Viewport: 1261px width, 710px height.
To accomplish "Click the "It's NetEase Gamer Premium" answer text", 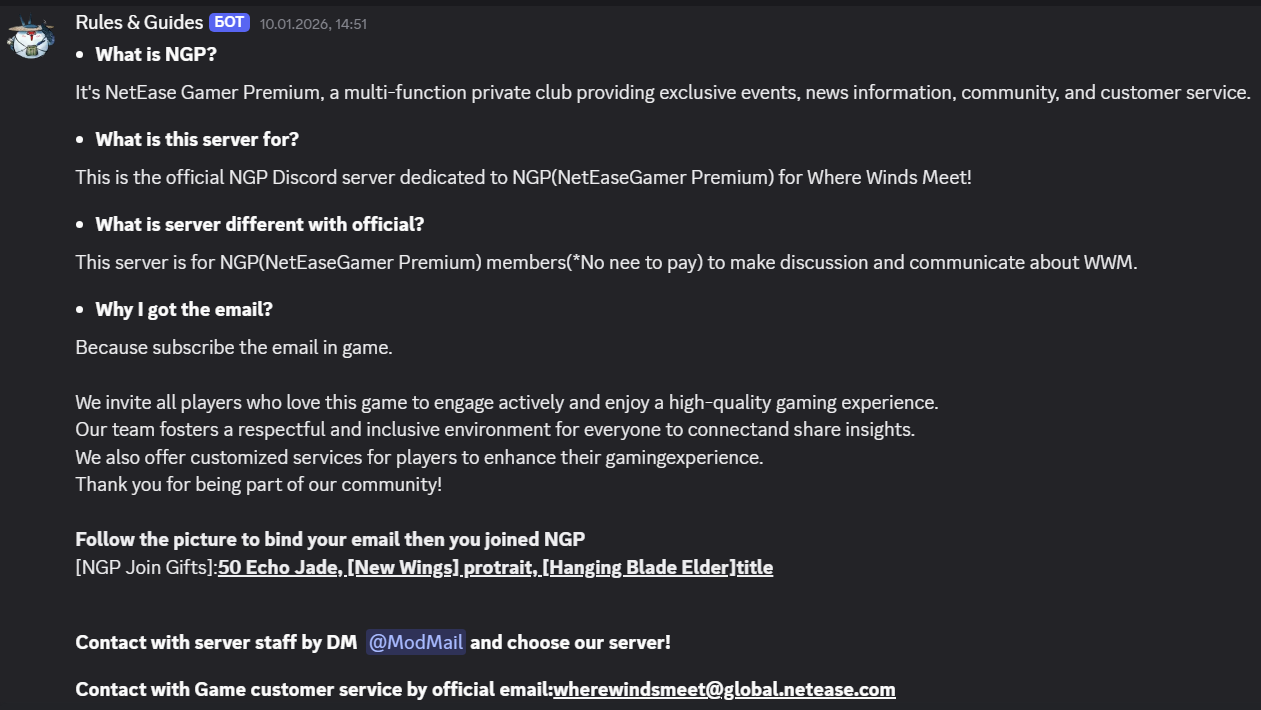I will pyautogui.click(x=662, y=93).
